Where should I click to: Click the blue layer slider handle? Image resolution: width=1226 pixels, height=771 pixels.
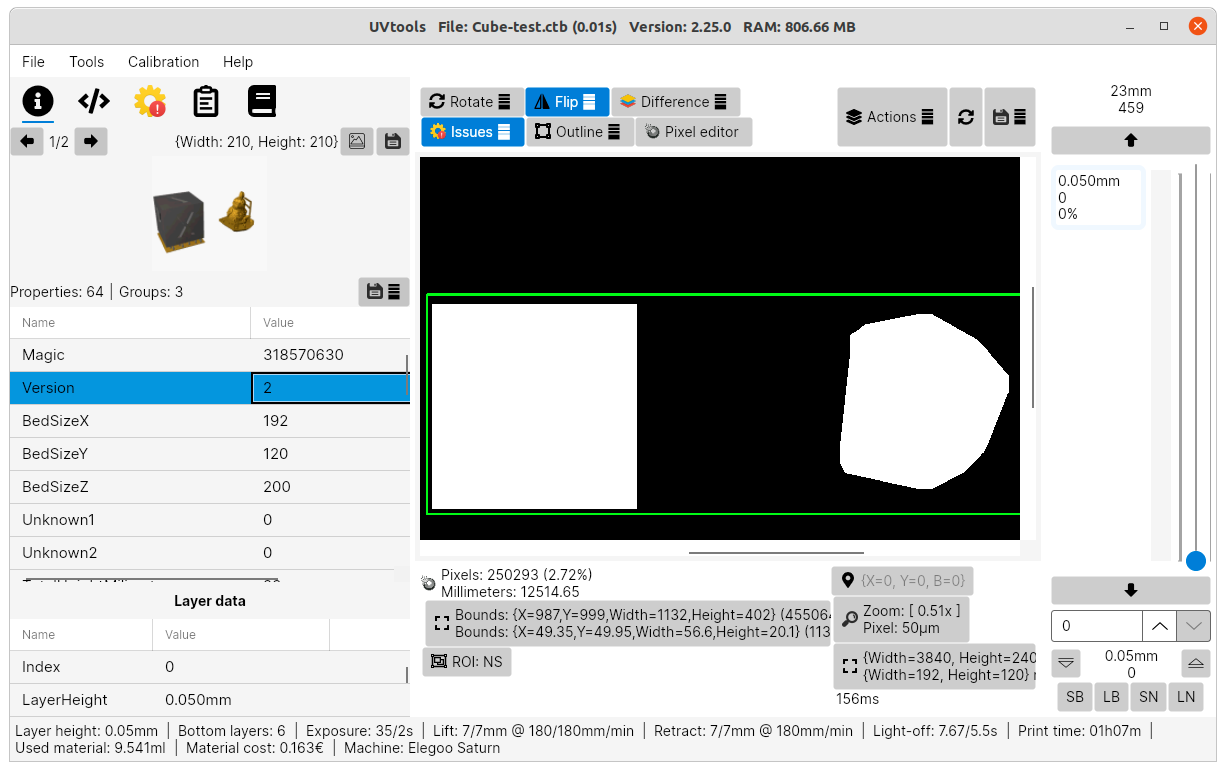coord(1196,561)
